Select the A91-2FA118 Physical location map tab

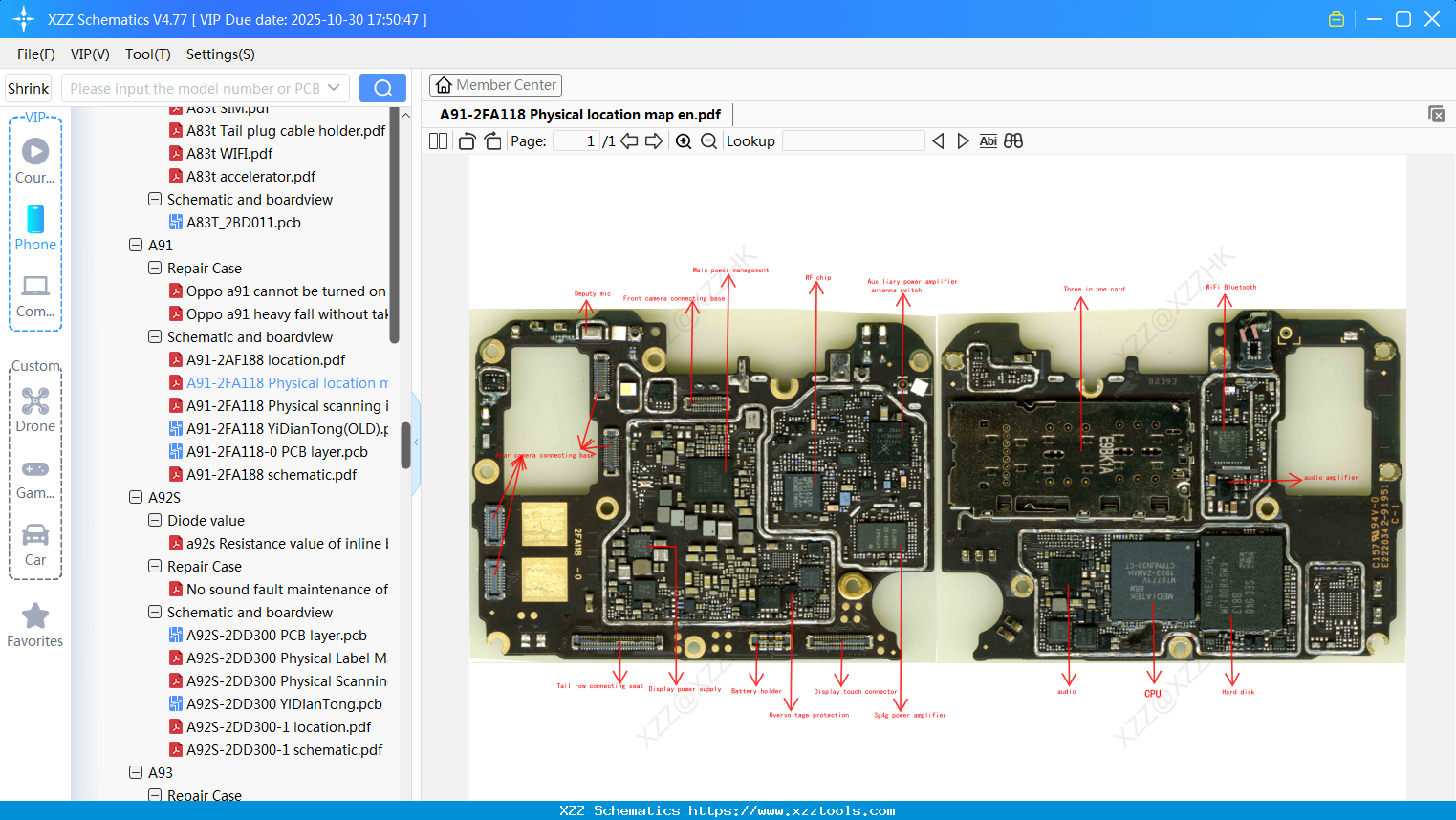(x=580, y=115)
